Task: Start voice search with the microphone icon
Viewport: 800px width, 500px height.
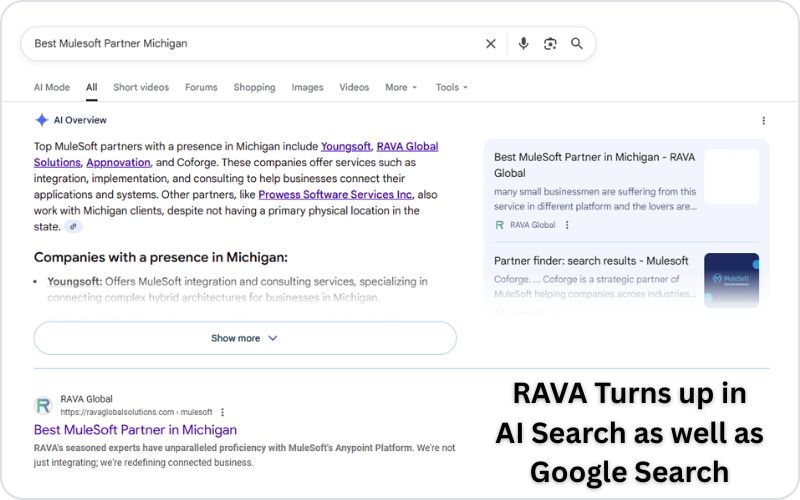Action: point(523,44)
